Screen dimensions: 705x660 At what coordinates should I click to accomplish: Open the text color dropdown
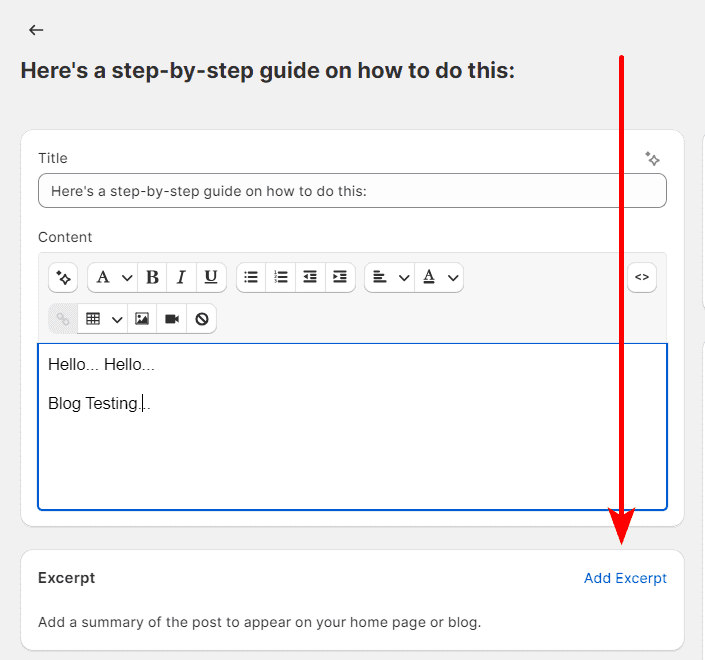439,278
